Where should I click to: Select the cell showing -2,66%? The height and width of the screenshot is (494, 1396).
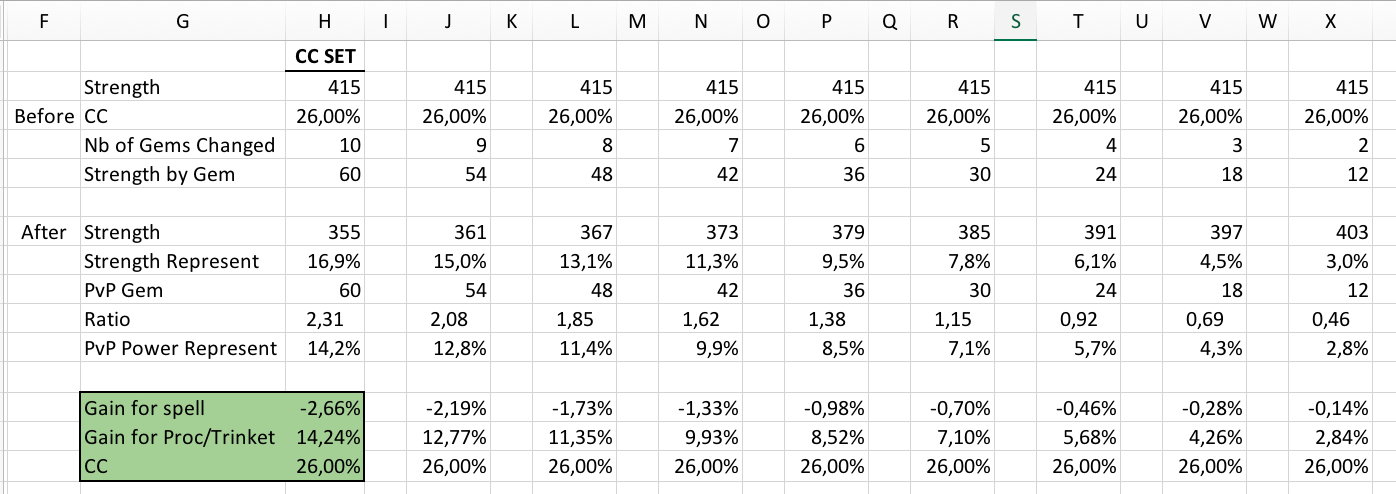[329, 408]
